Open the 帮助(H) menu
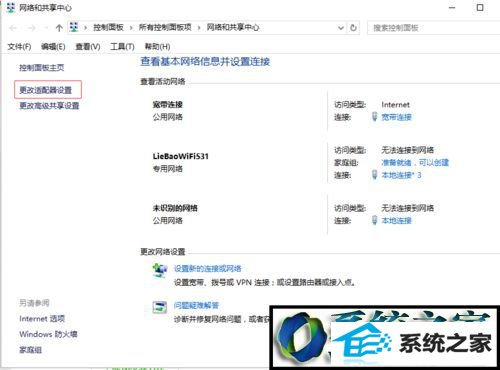 [x=157, y=47]
